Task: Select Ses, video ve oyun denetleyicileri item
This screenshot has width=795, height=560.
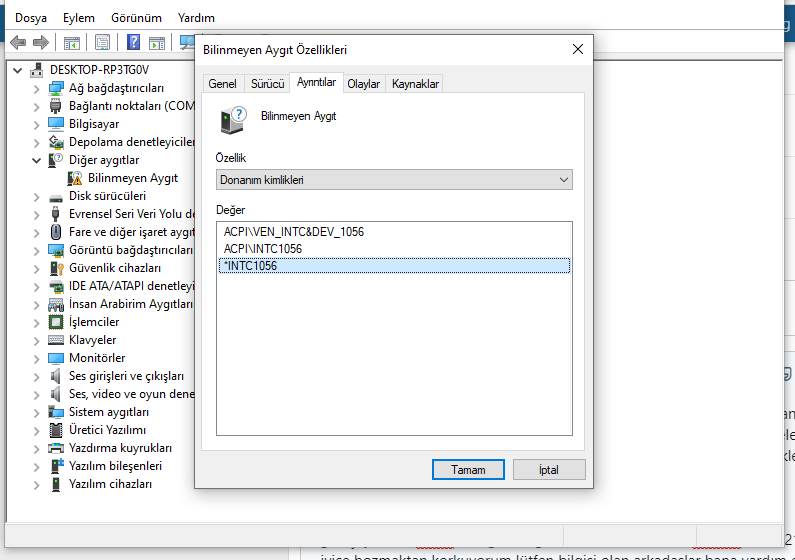Action: pyautogui.click(x=131, y=394)
